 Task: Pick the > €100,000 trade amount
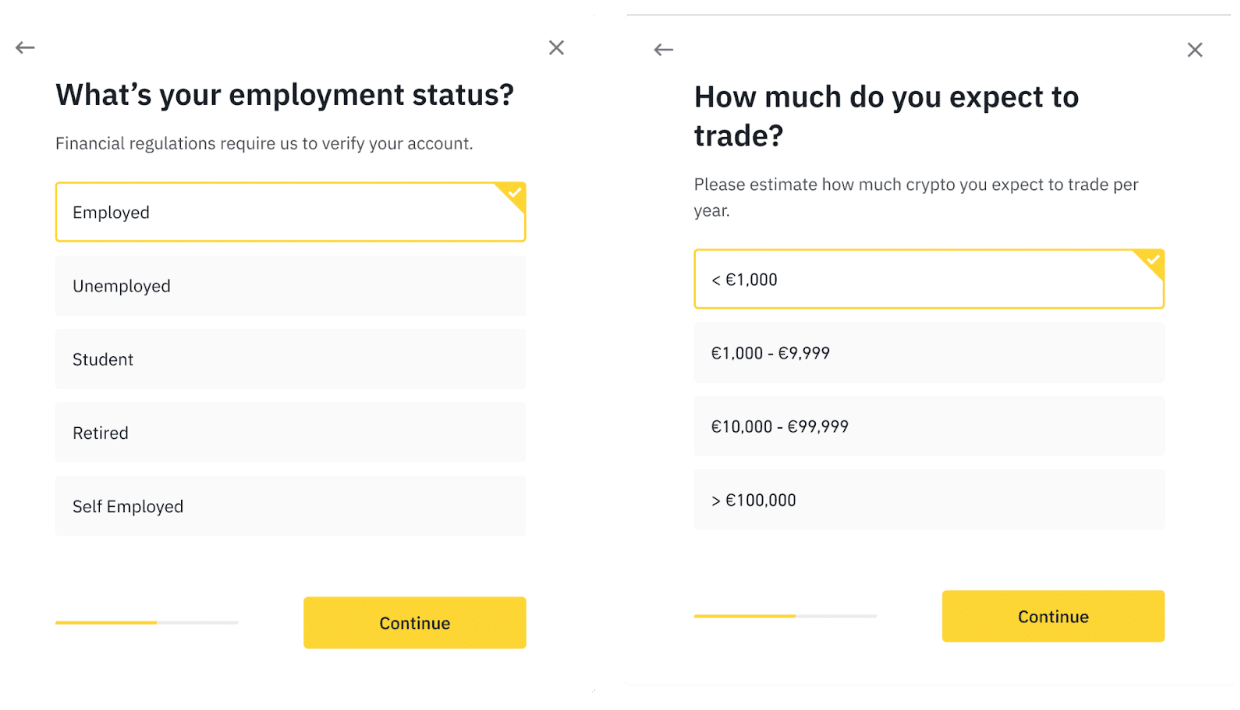928,500
